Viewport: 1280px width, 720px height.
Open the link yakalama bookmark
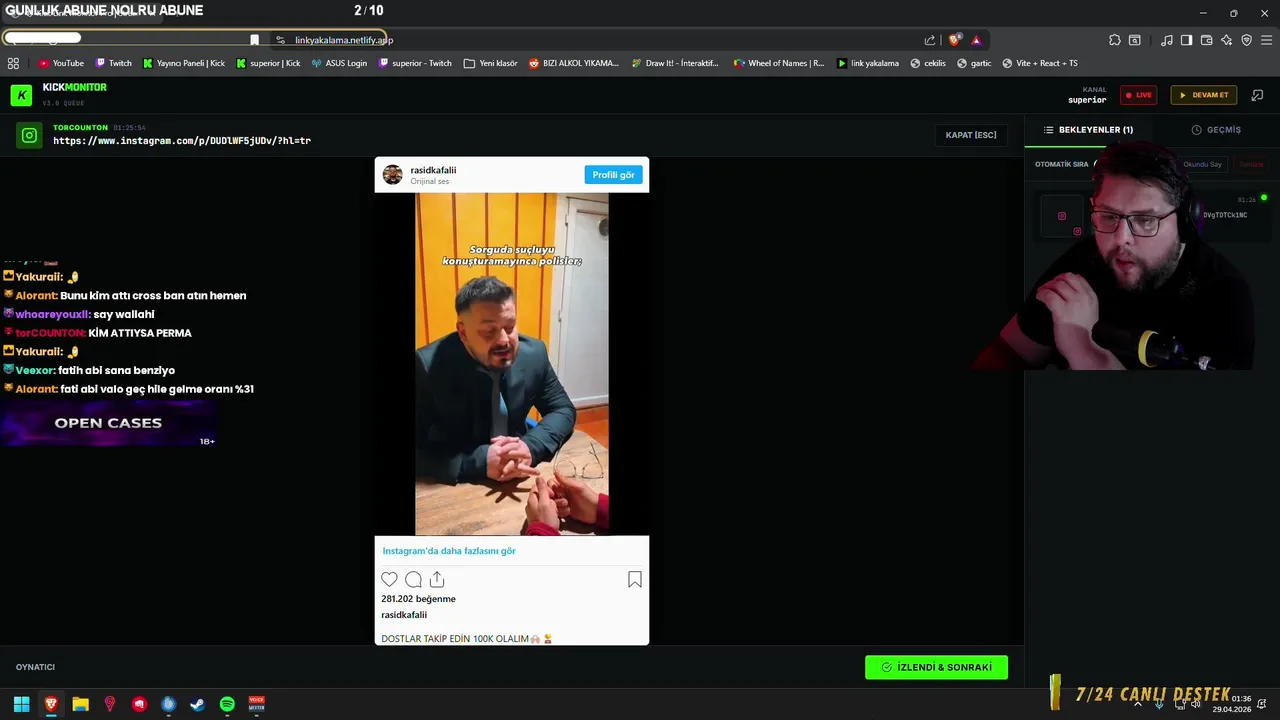pyautogui.click(x=868, y=63)
